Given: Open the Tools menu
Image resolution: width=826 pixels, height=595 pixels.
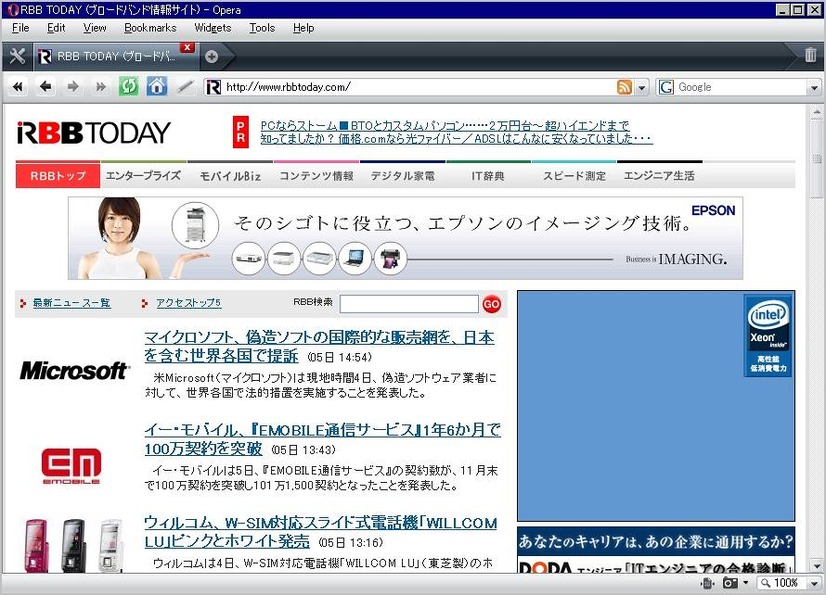Looking at the screenshot, I should point(262,27).
